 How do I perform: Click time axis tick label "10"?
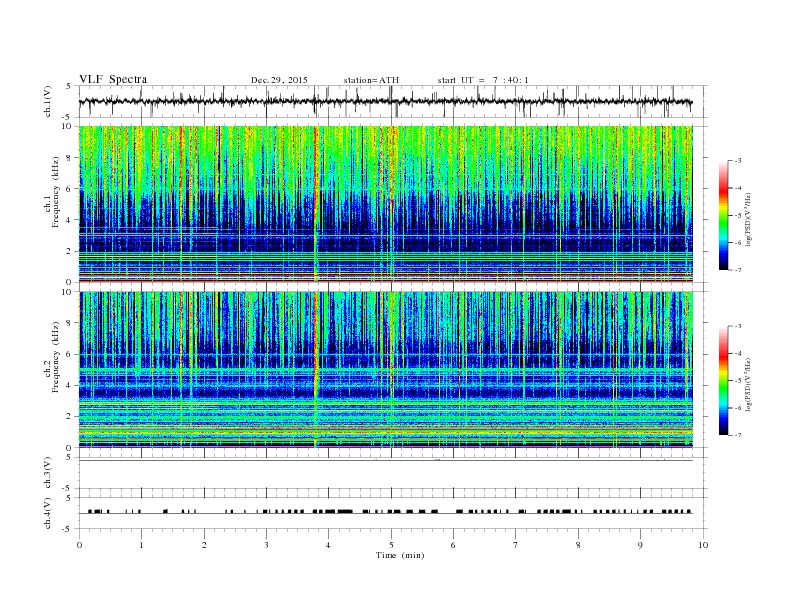coord(703,545)
